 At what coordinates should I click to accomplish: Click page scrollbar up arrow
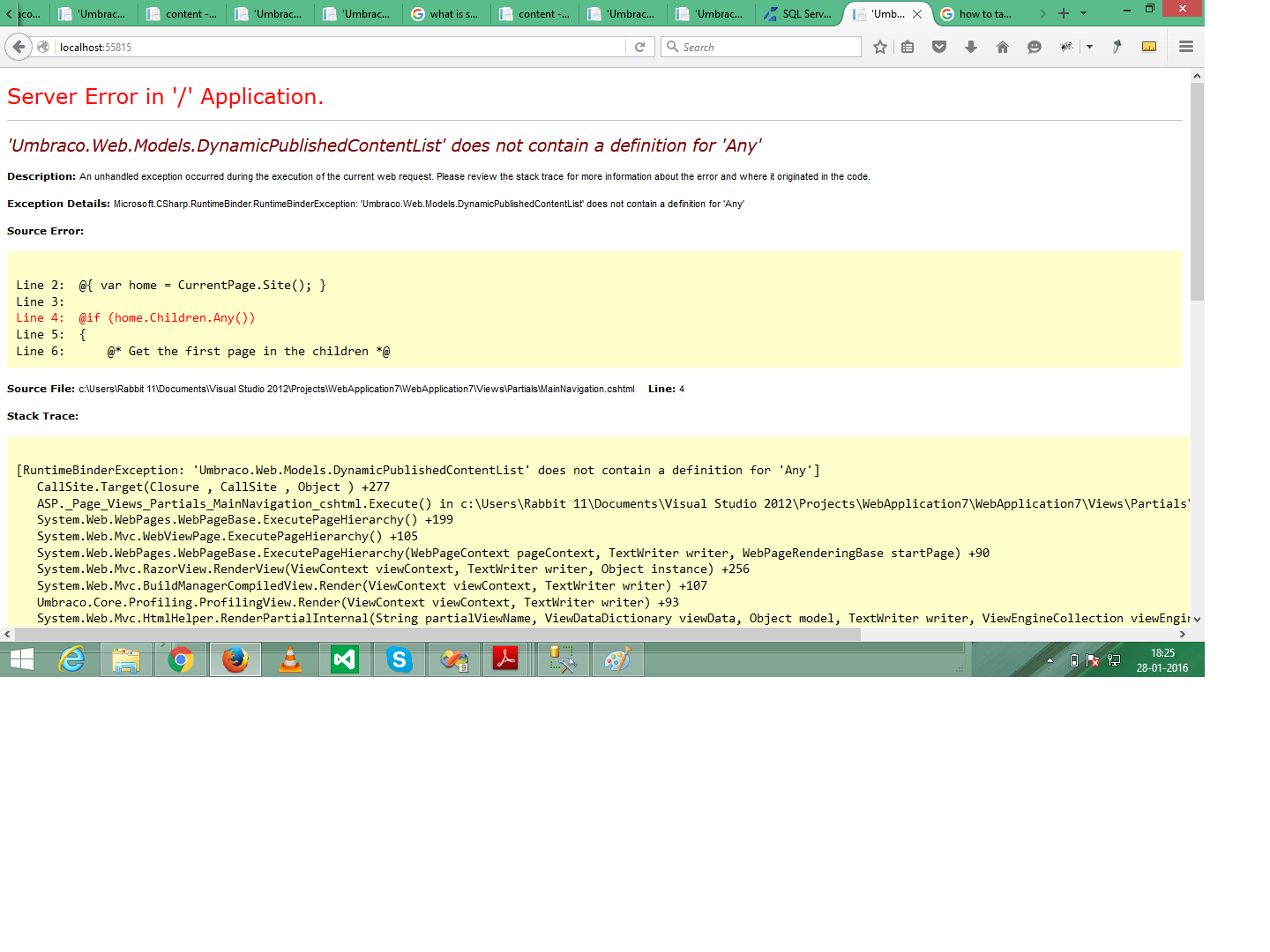pyautogui.click(x=1197, y=76)
